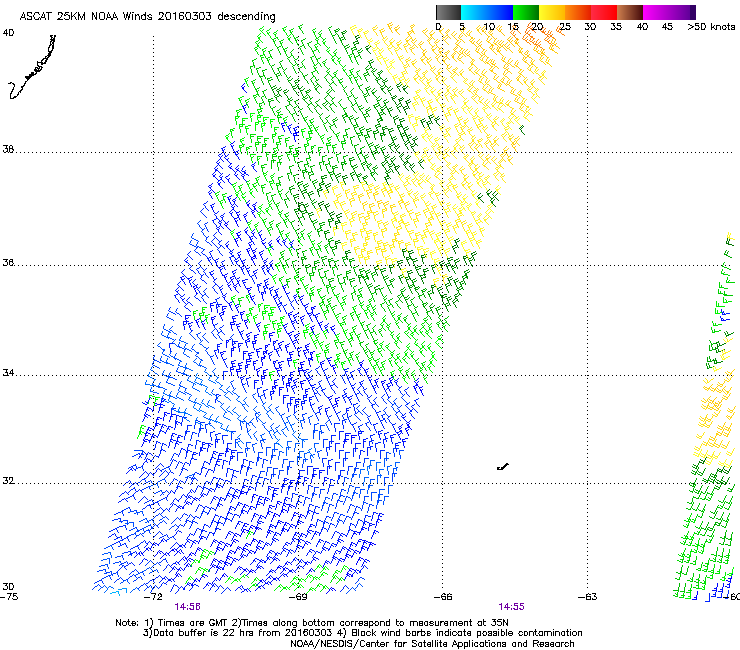The height and width of the screenshot is (650, 740).
Task: Click the latitude label "36"
Action: (x=8, y=262)
